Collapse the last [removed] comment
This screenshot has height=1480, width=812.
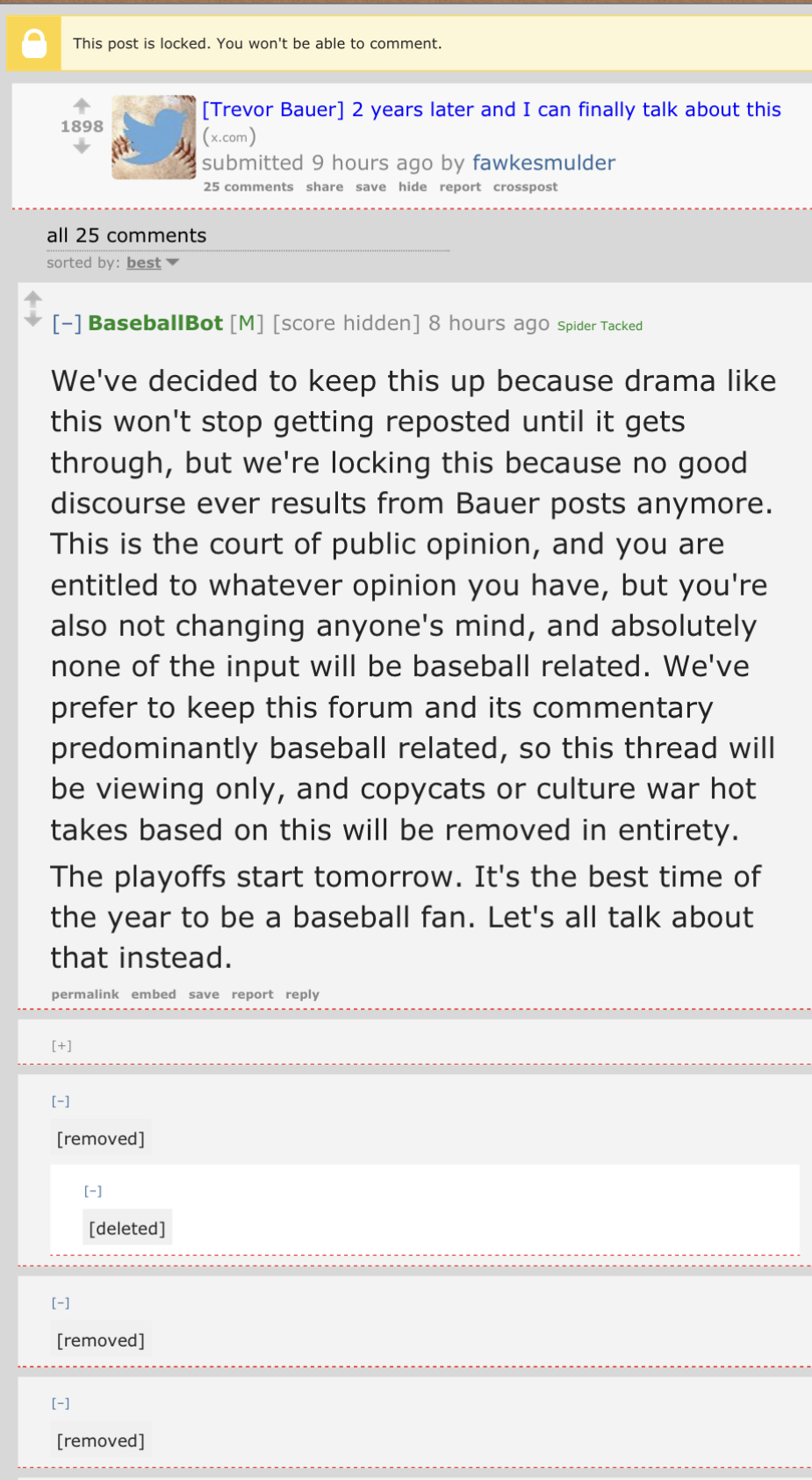[61, 1403]
